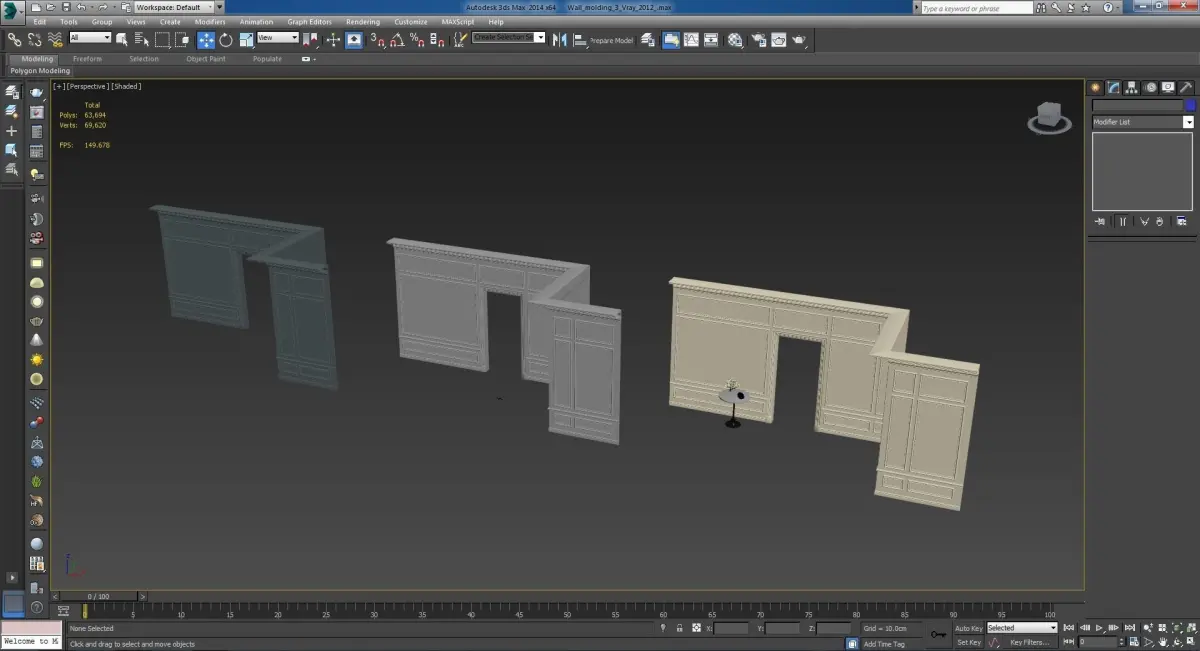Viewport: 1200px width, 651px height.
Task: Activate the Select and Scale tool
Action: [x=246, y=40]
